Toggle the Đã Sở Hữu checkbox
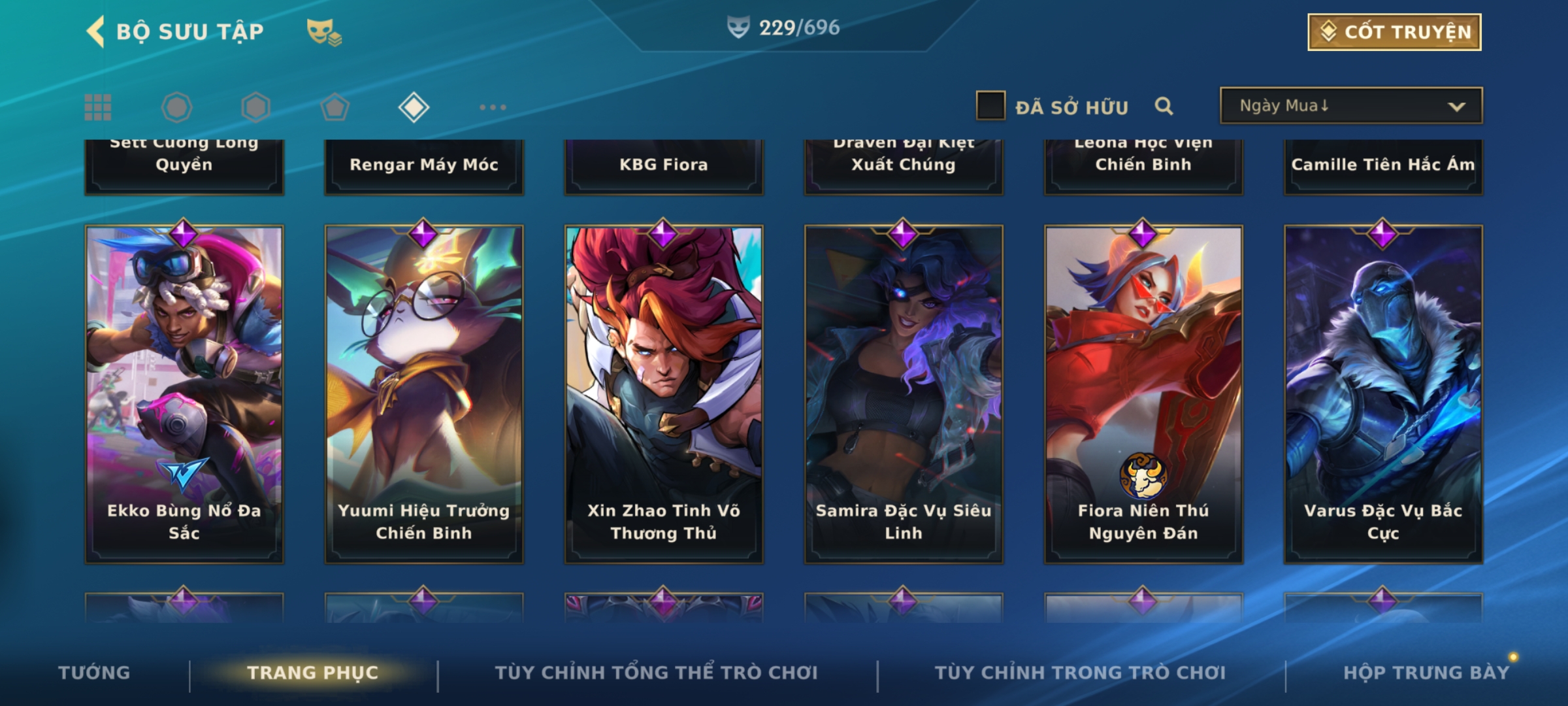 coord(990,106)
